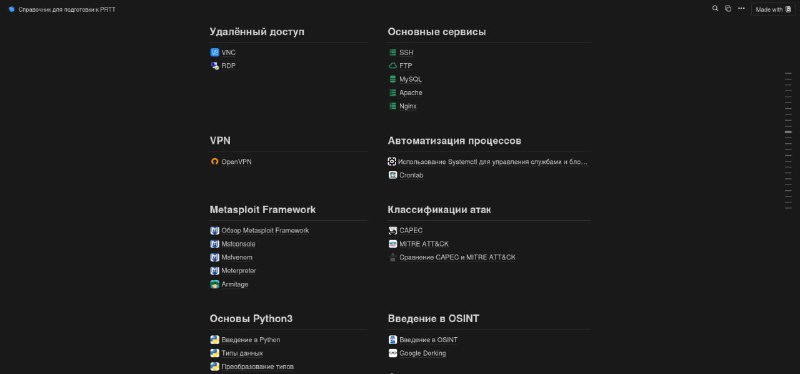Click the Nginx server icon

(392, 106)
